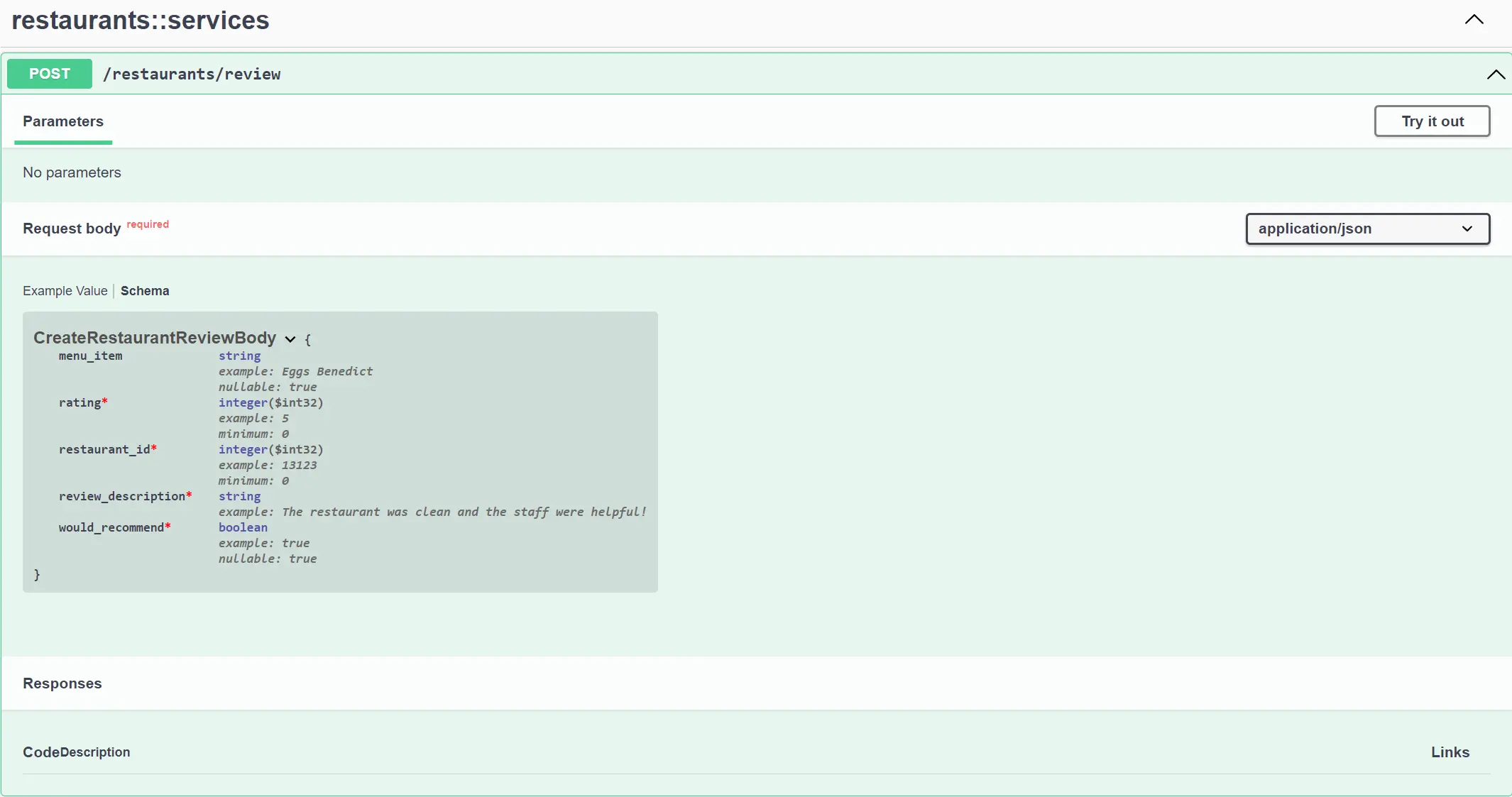Click the Try it out button
The image size is (1512, 797).
pos(1431,121)
